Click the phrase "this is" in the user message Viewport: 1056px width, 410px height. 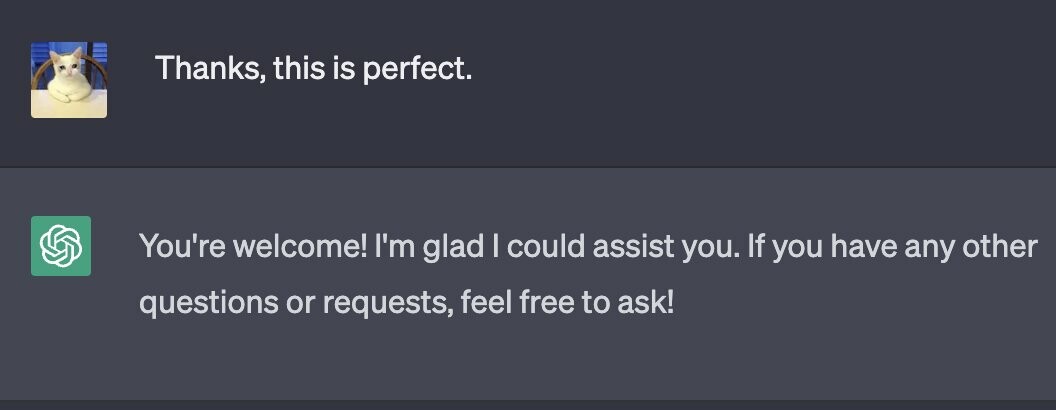pos(315,68)
